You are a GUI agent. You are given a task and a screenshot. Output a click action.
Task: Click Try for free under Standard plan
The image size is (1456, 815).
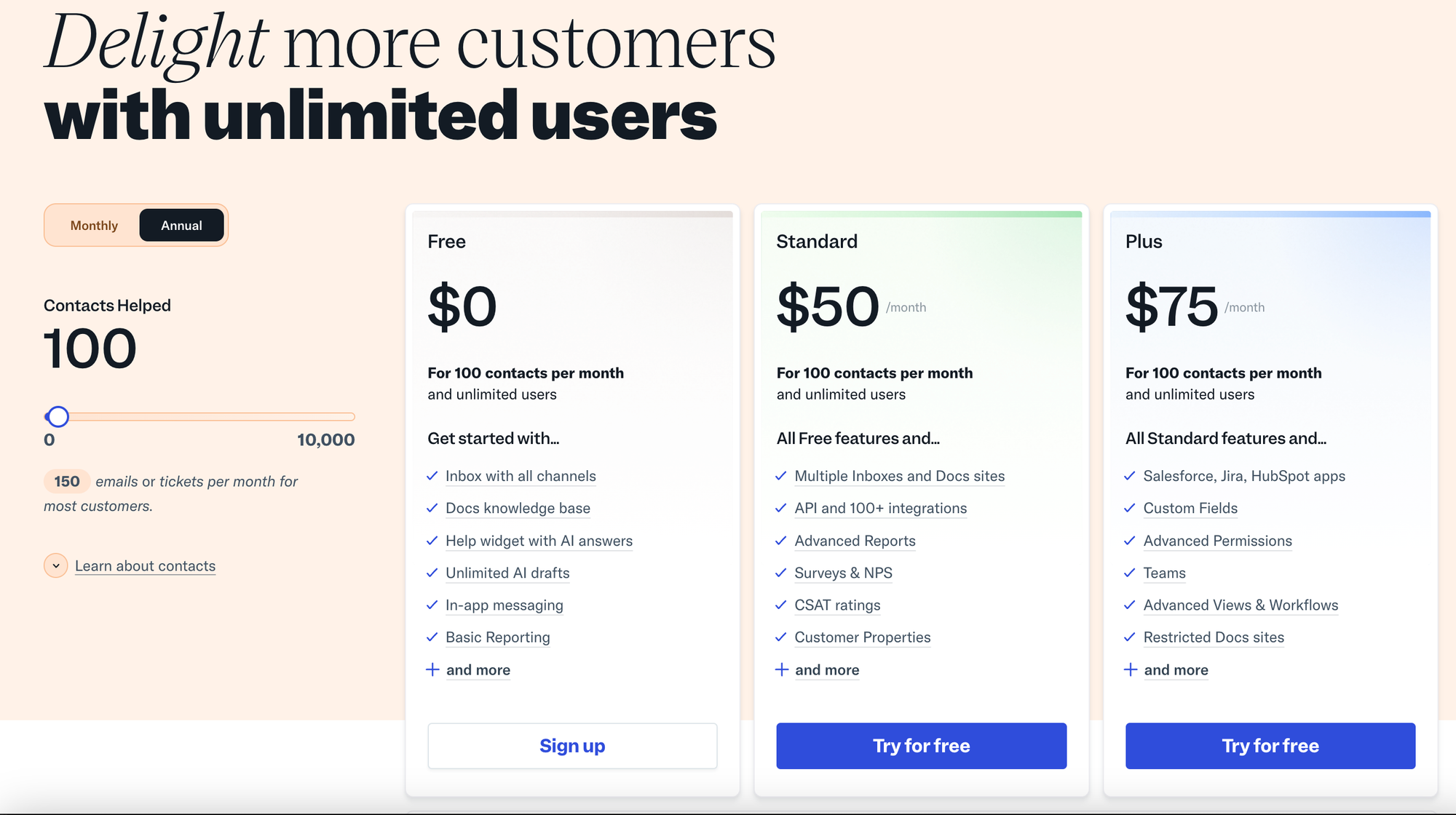[x=921, y=746]
